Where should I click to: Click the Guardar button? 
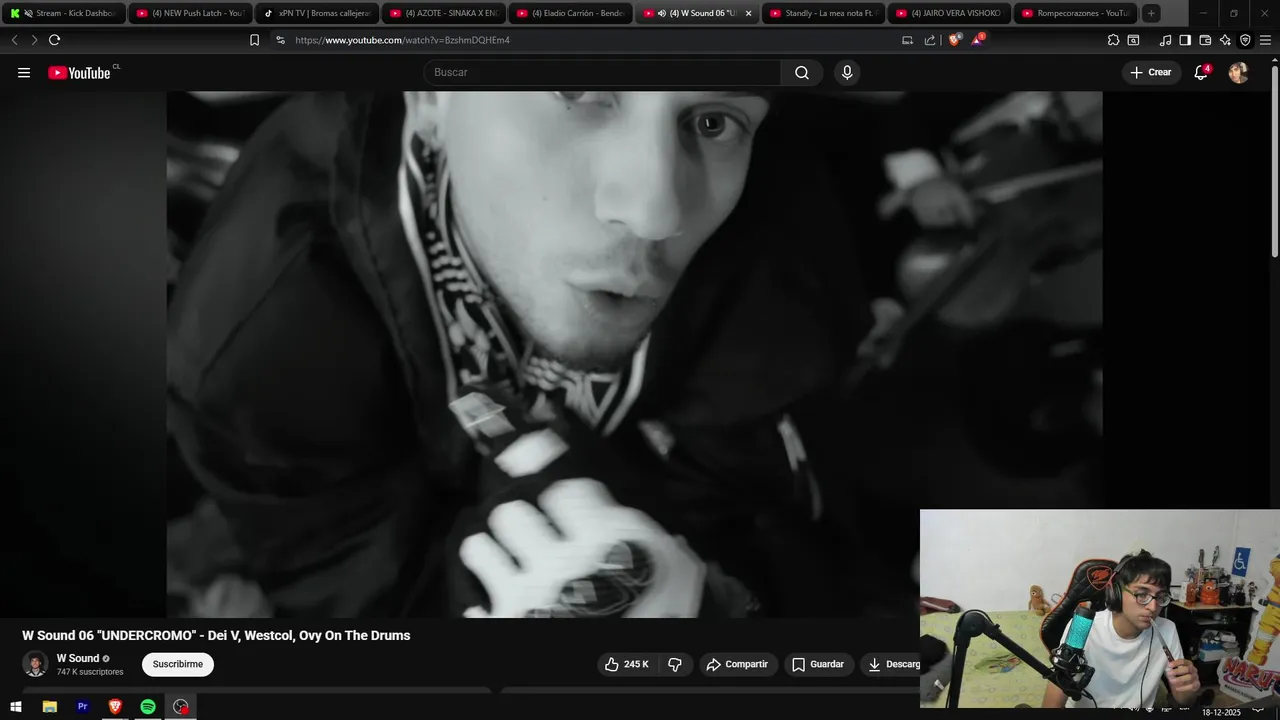click(818, 664)
